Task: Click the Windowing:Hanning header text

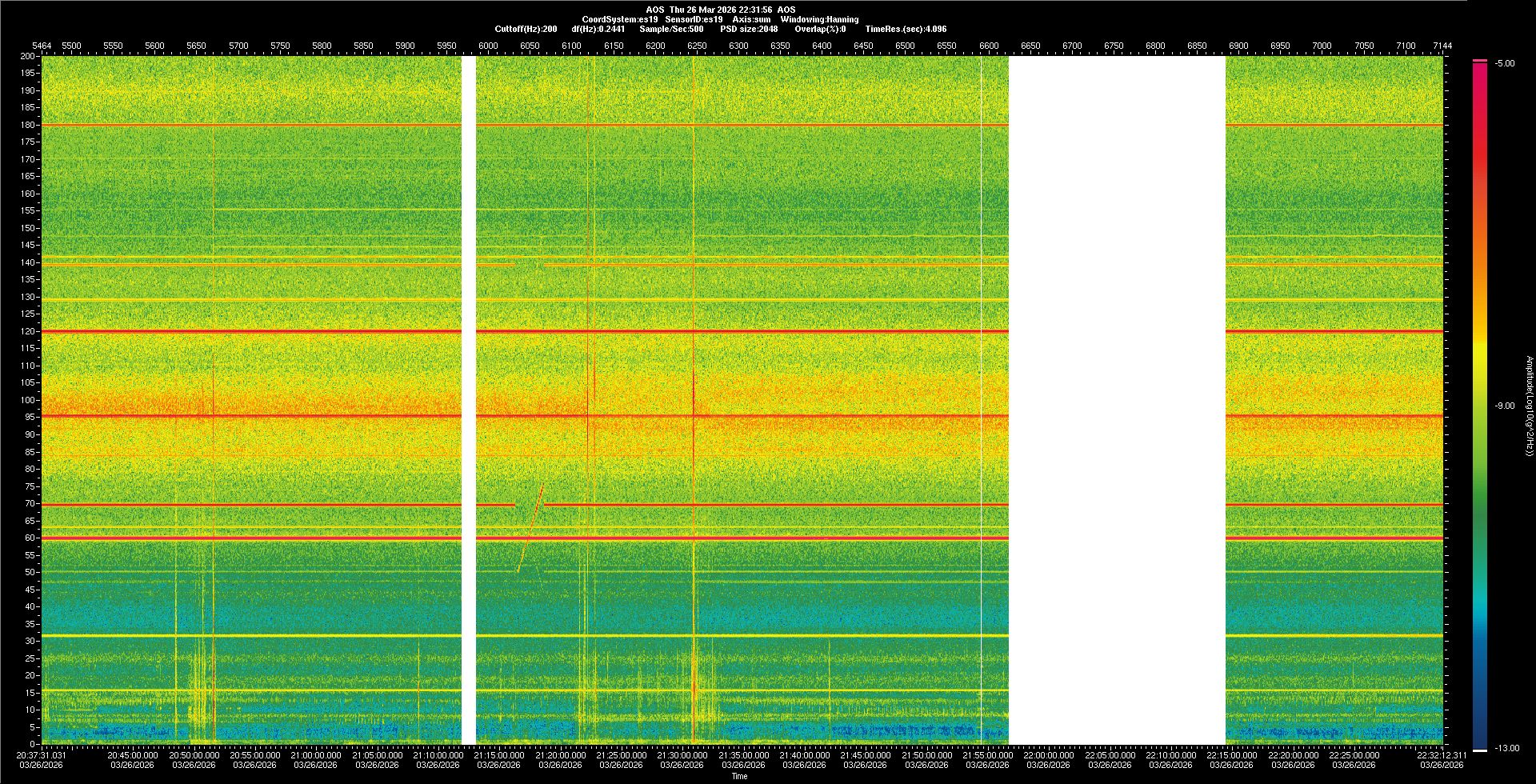Action: point(819,19)
